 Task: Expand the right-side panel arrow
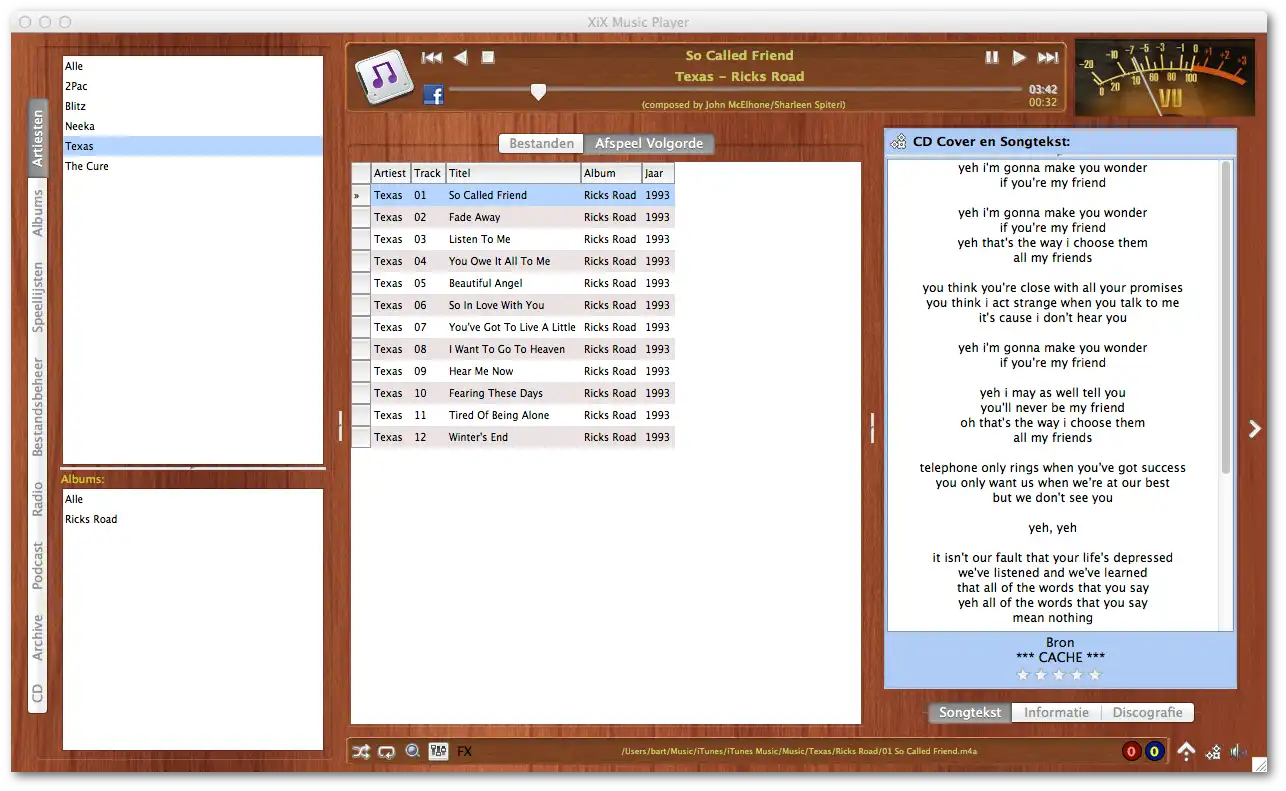tap(1255, 428)
